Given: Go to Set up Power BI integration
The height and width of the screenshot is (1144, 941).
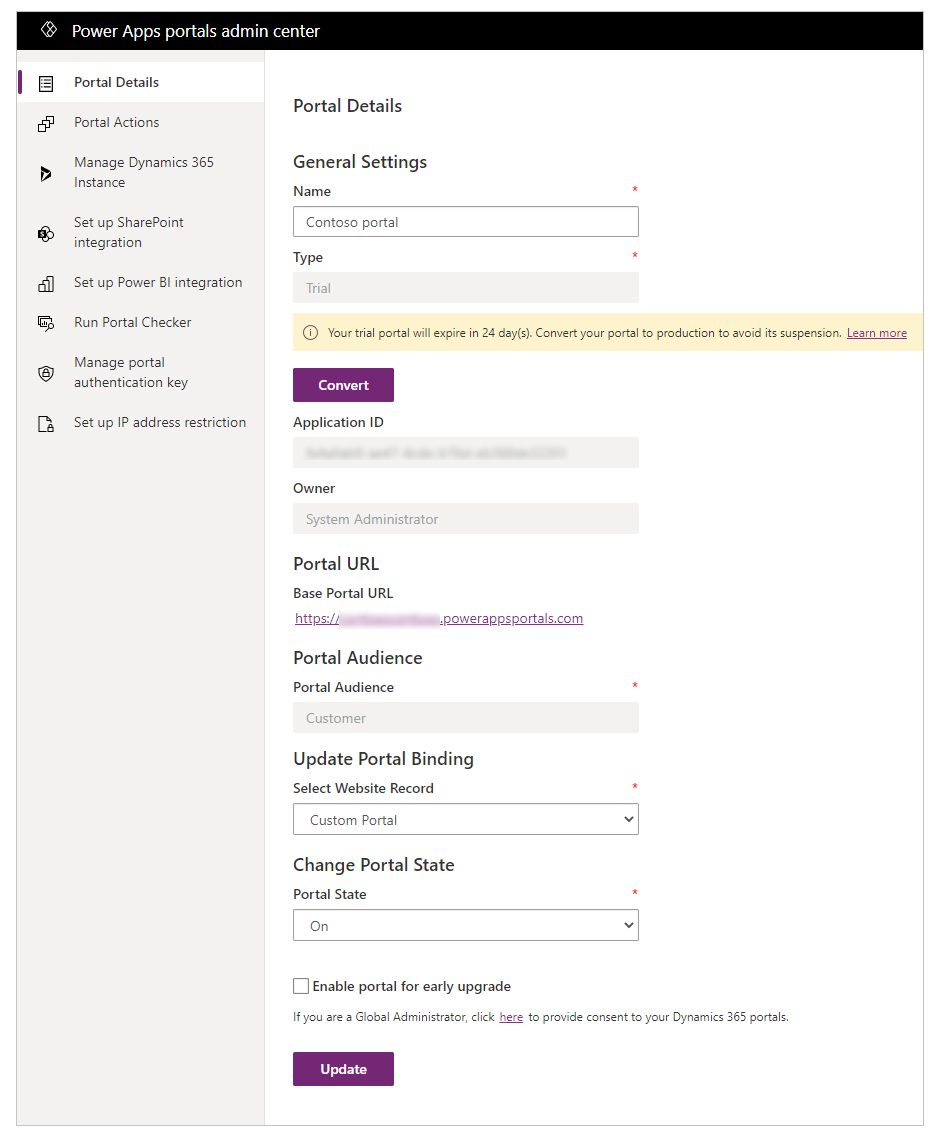Looking at the screenshot, I should coord(158,283).
